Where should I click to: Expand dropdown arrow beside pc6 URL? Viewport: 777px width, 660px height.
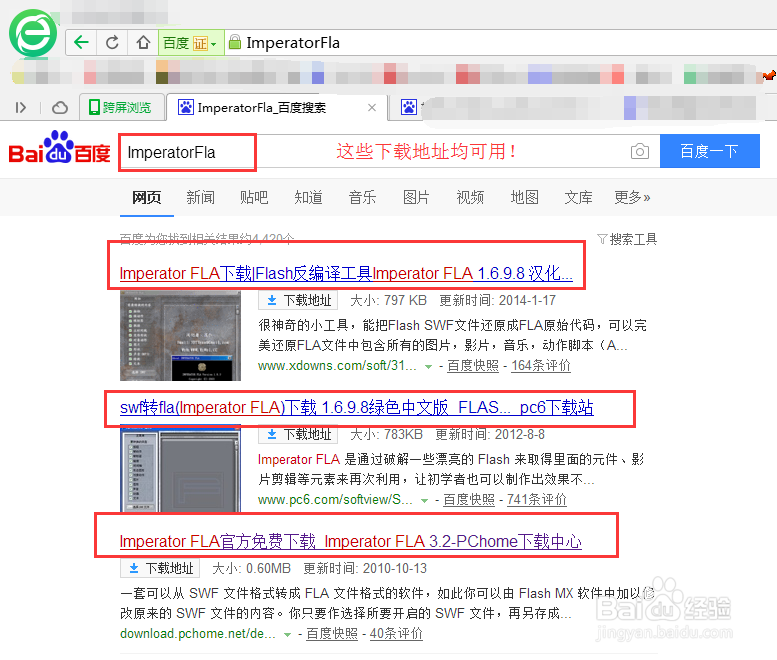click(424, 500)
